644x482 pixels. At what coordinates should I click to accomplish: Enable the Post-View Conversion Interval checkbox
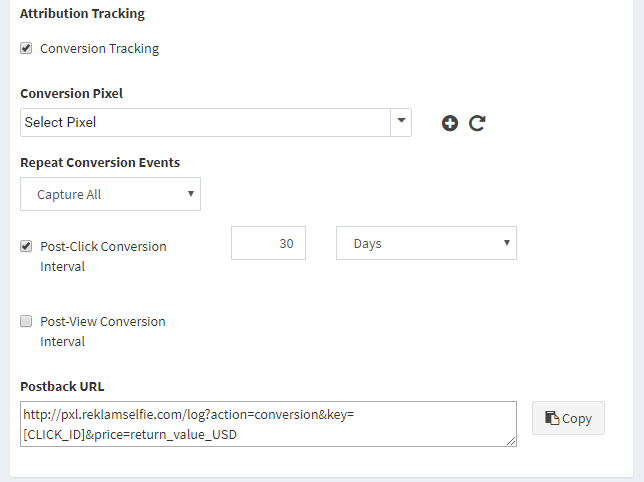pos(26,321)
